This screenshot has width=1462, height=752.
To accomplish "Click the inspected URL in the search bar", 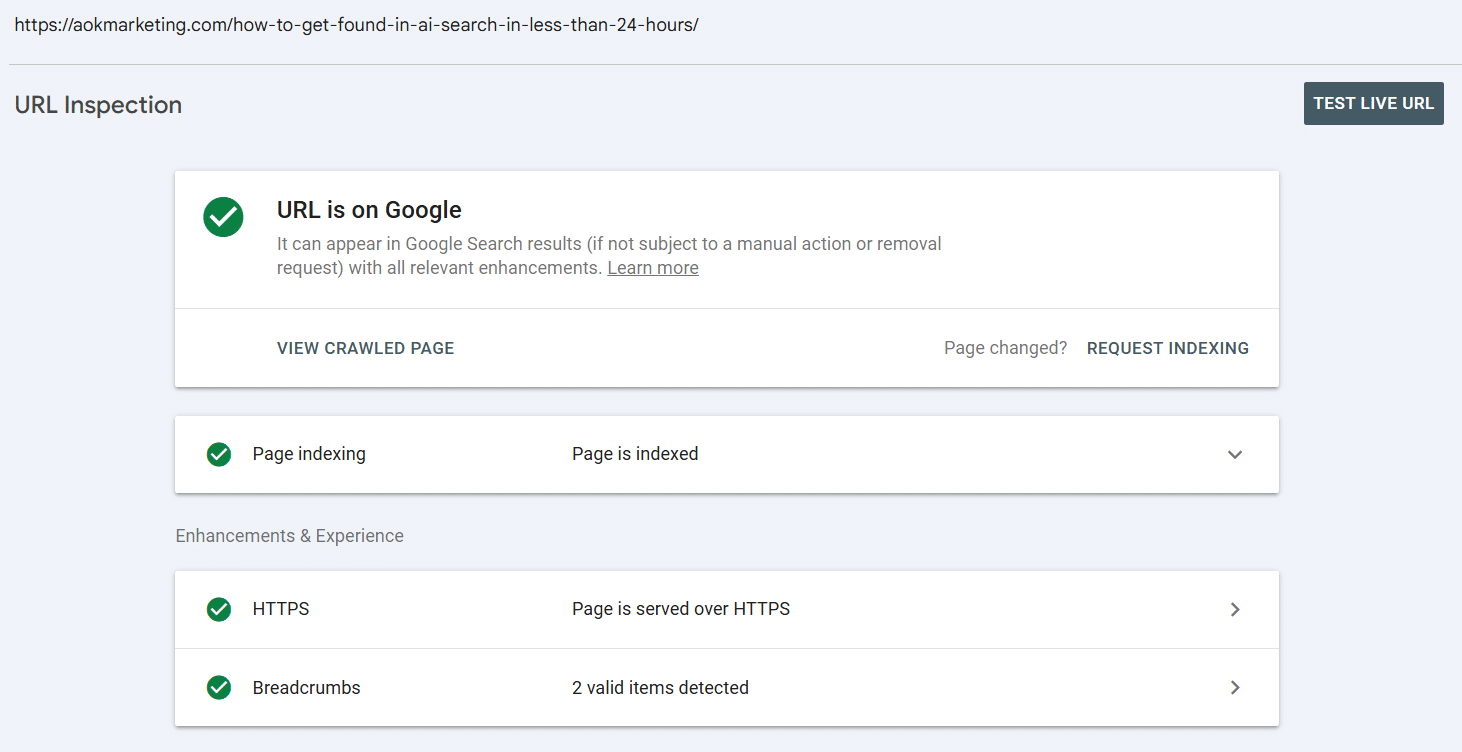I will (x=351, y=24).
